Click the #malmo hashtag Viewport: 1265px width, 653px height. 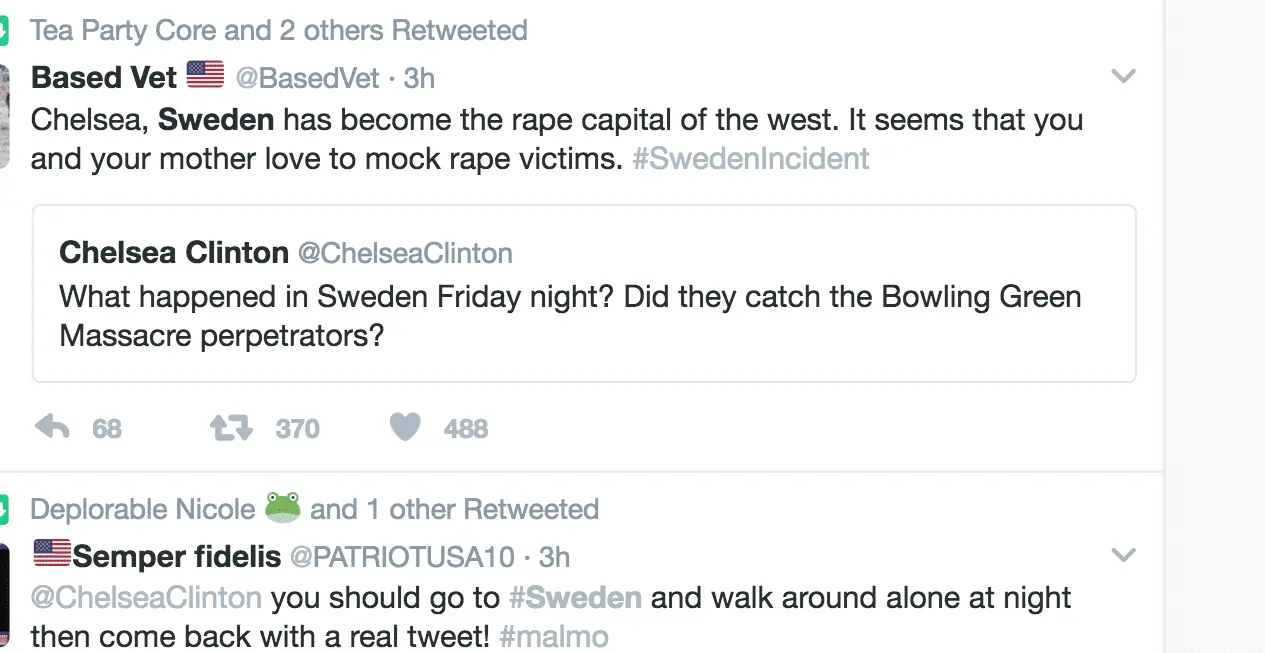tap(553, 636)
